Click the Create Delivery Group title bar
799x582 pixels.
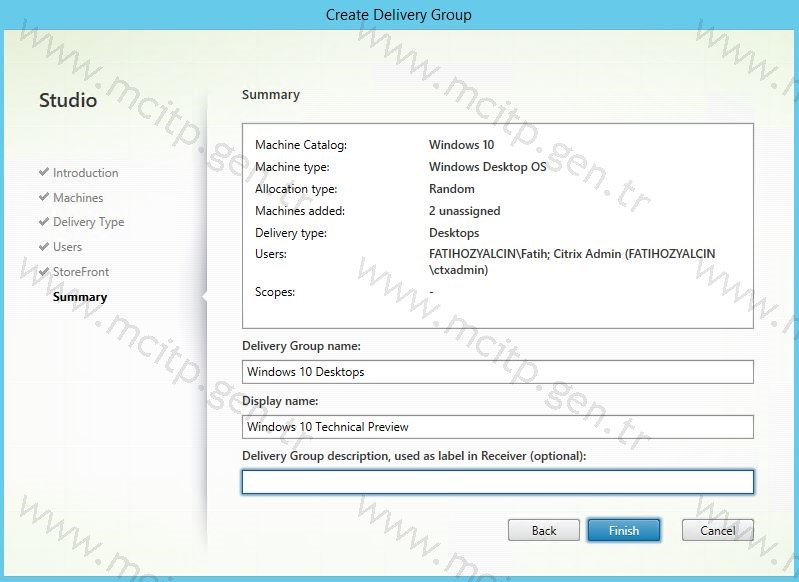click(398, 15)
